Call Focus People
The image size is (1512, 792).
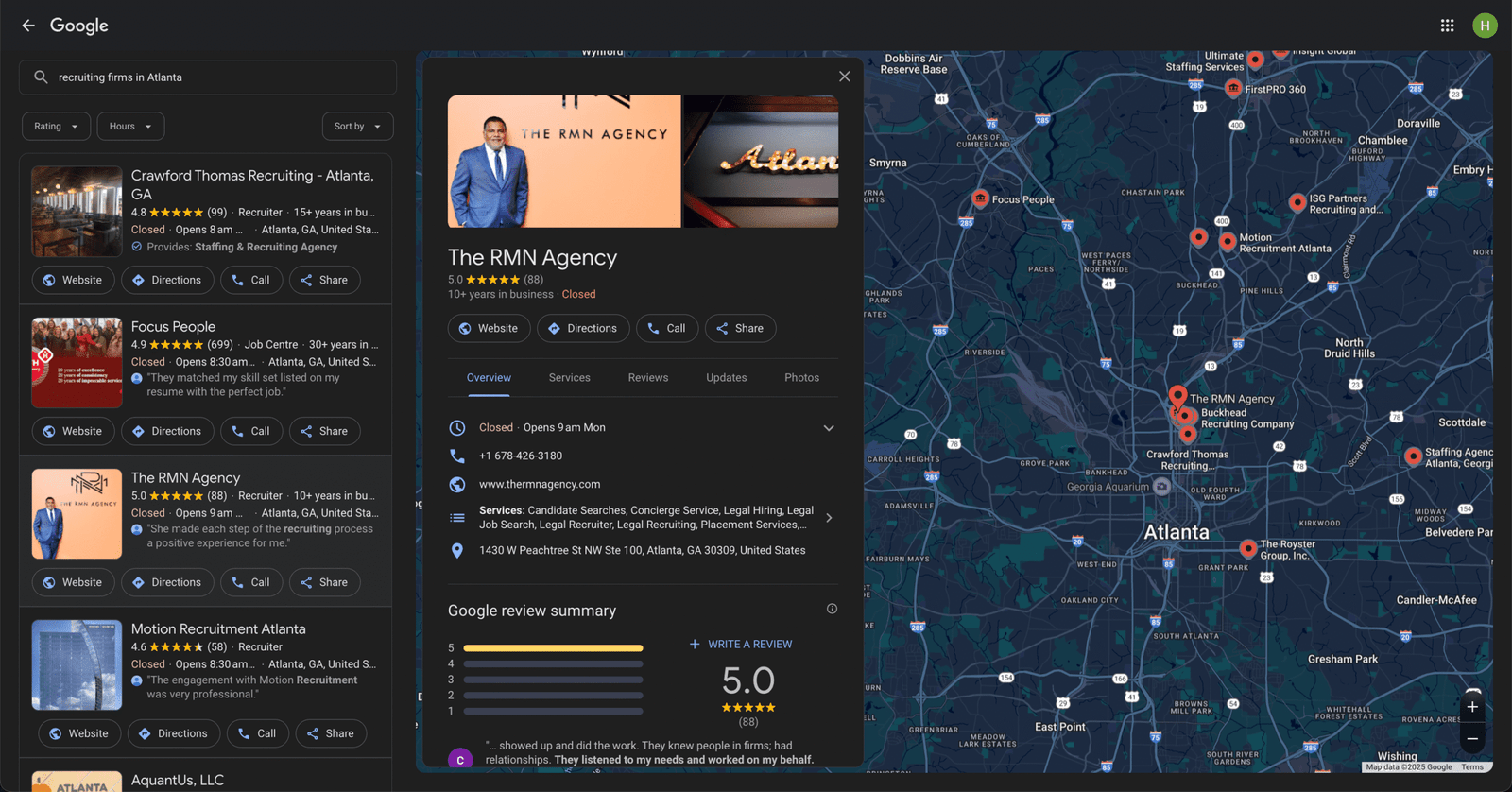click(x=251, y=432)
